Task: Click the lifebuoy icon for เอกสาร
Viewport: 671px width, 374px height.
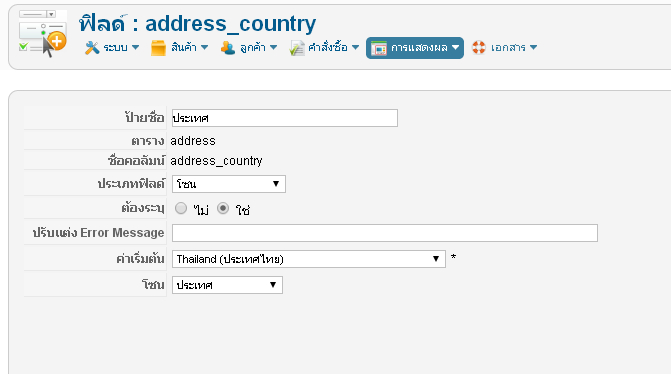Action: coord(479,47)
